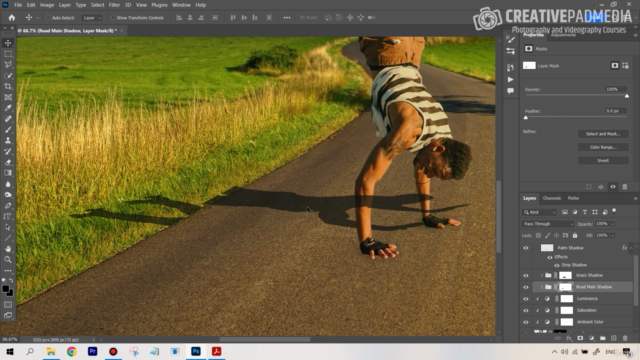Lock transparent pixels icon

(x=538, y=236)
